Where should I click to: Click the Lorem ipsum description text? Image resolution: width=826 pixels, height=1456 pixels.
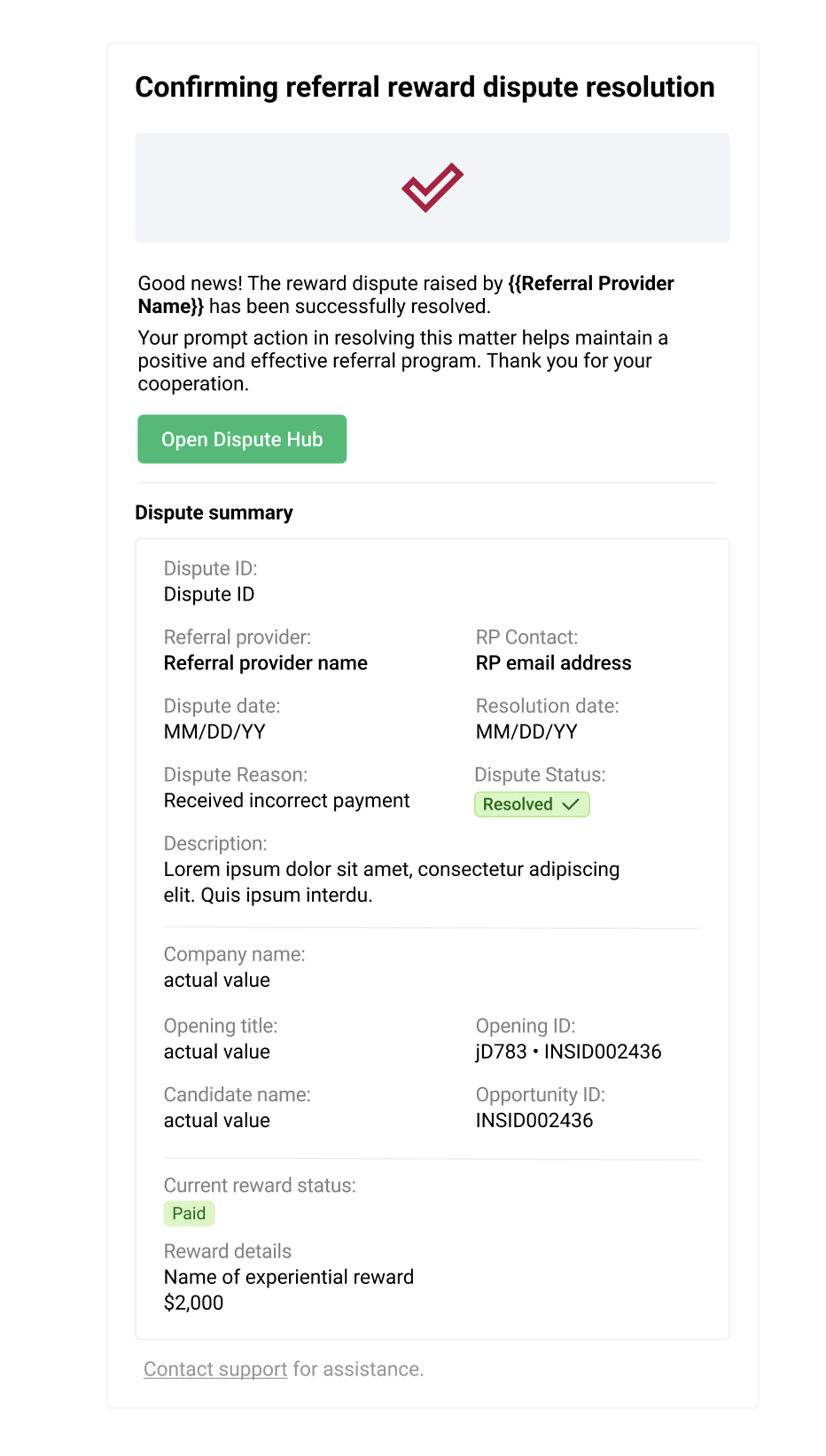pos(392,882)
